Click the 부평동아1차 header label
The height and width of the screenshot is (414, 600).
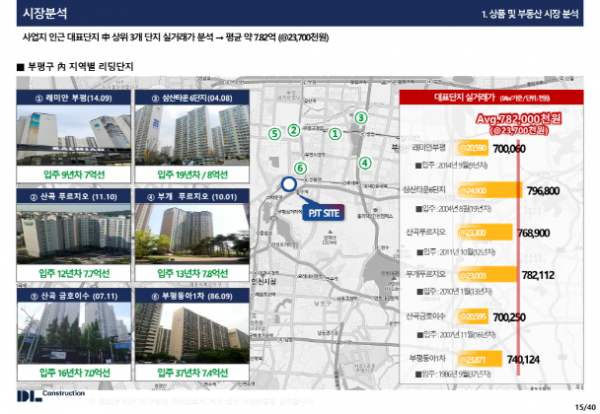pos(188,297)
